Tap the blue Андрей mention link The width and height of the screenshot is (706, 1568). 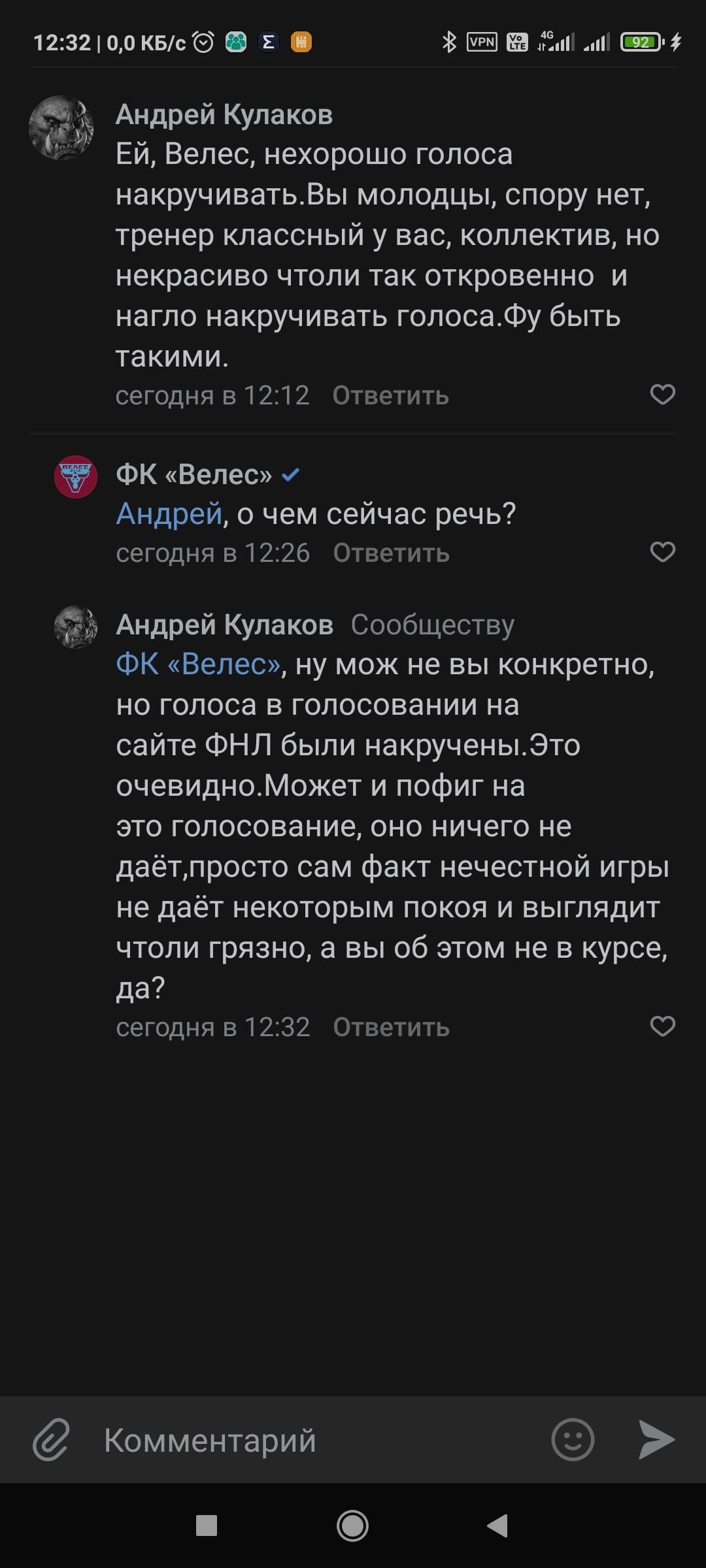(x=169, y=514)
